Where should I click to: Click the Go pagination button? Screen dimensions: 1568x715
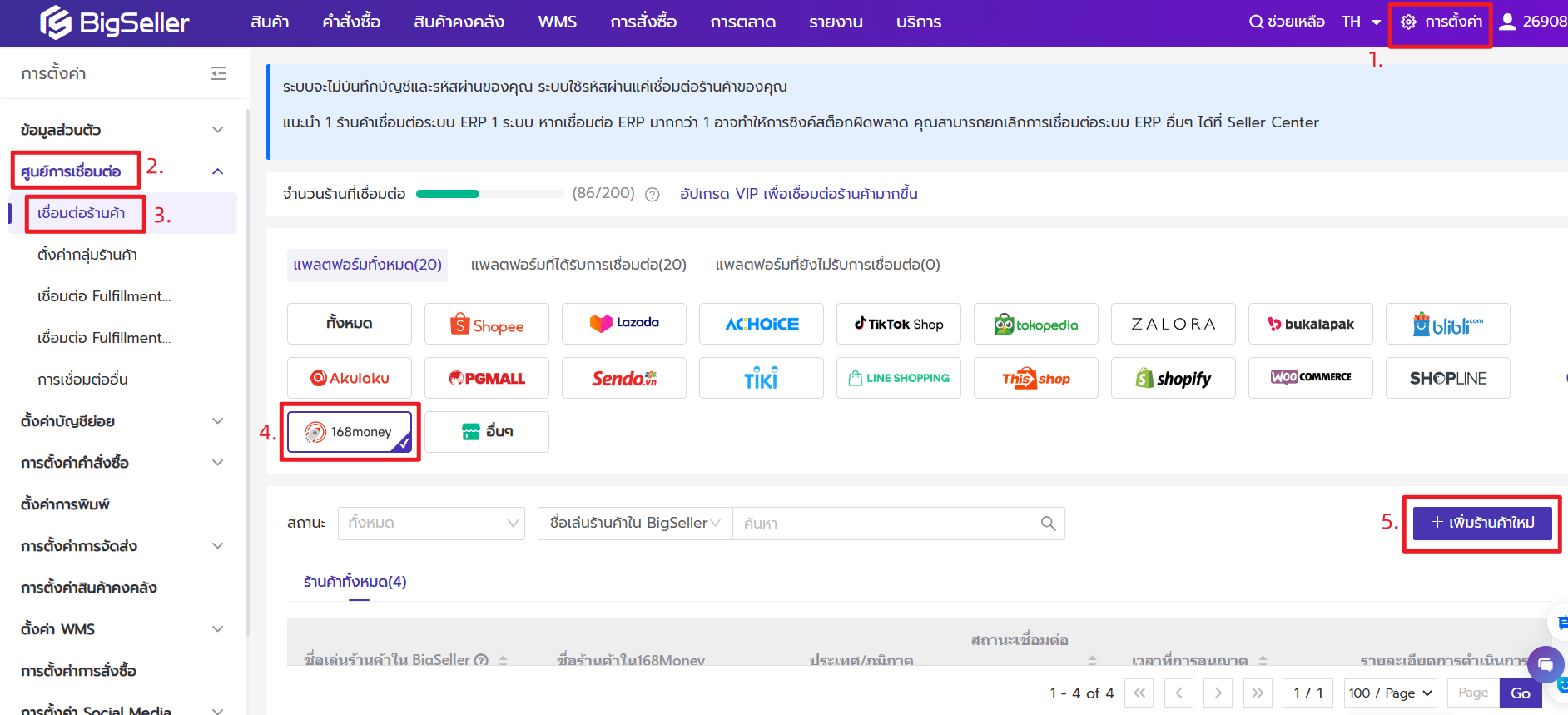tap(1521, 693)
